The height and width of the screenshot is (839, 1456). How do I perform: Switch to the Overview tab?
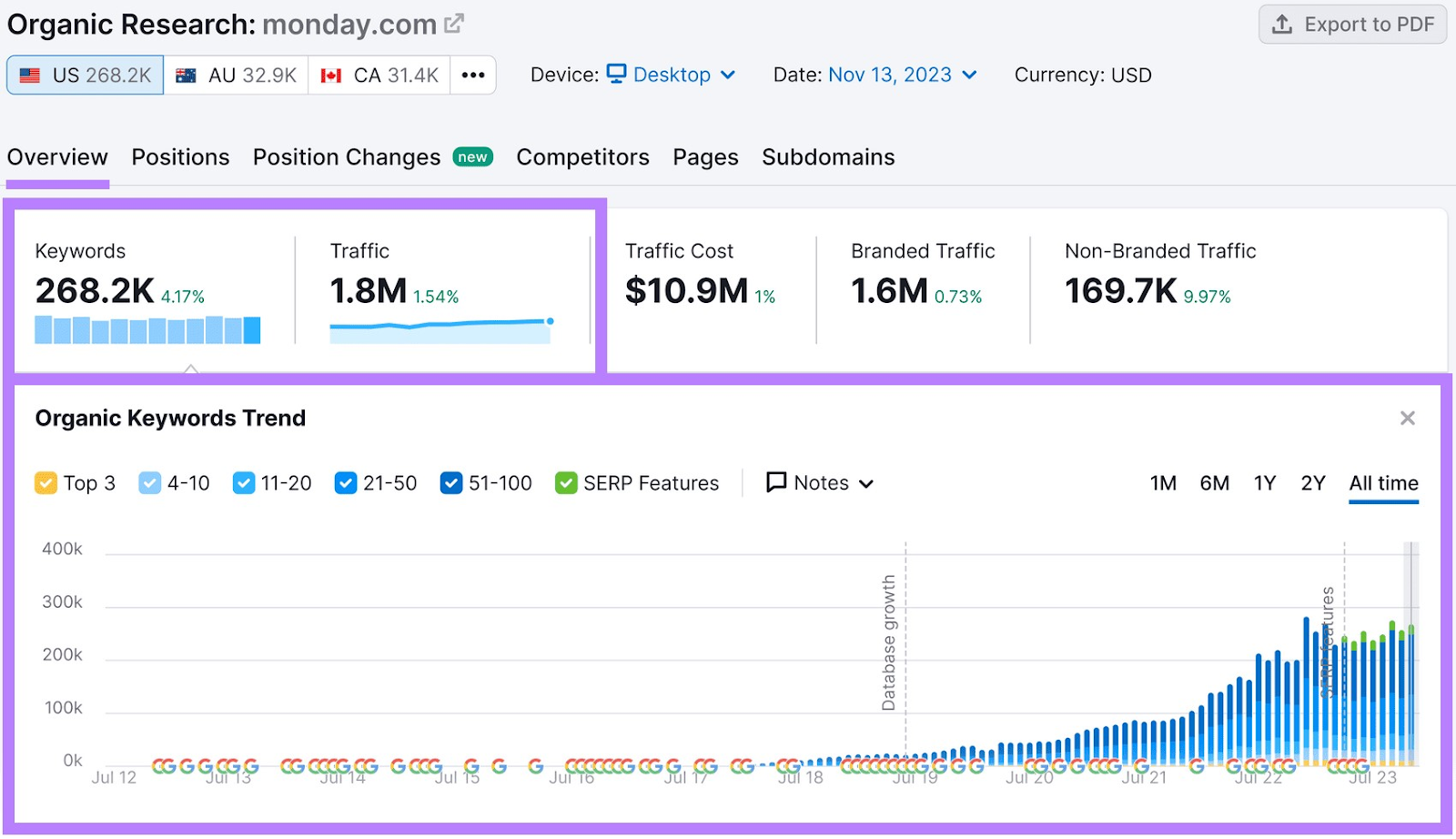(57, 157)
